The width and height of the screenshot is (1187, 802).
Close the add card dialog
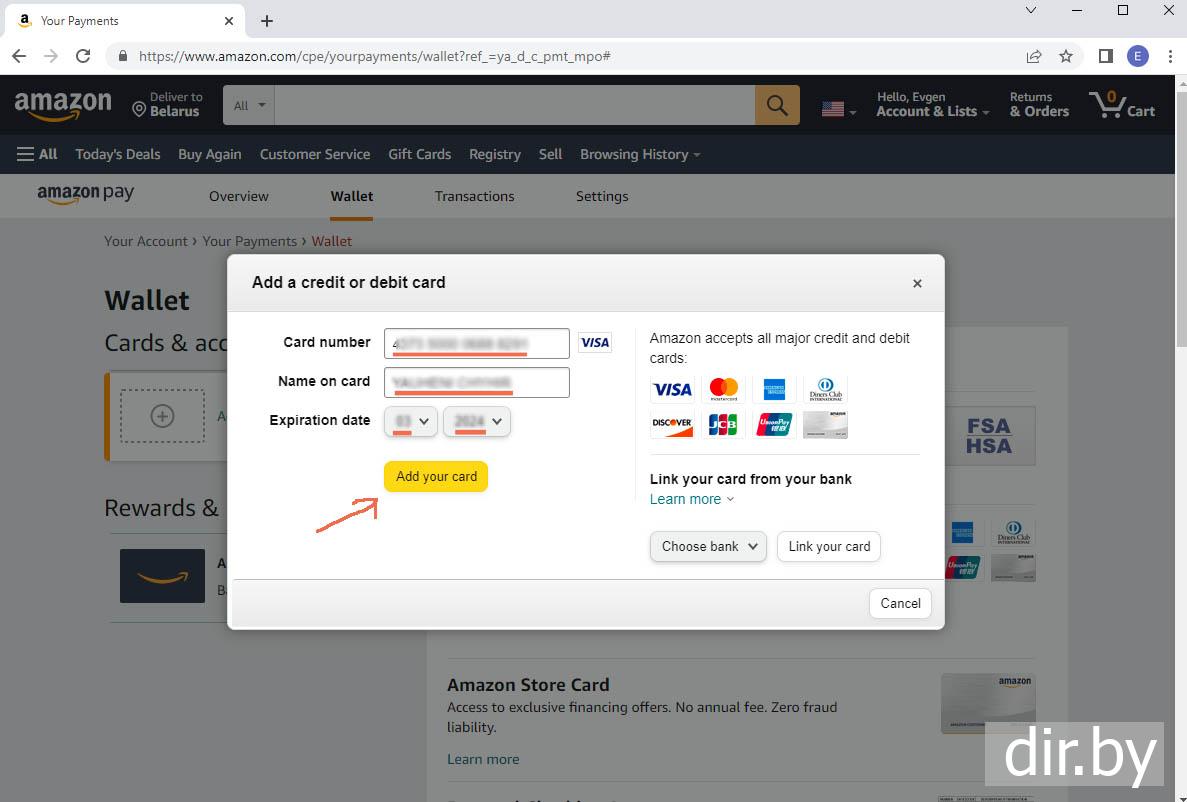917,283
